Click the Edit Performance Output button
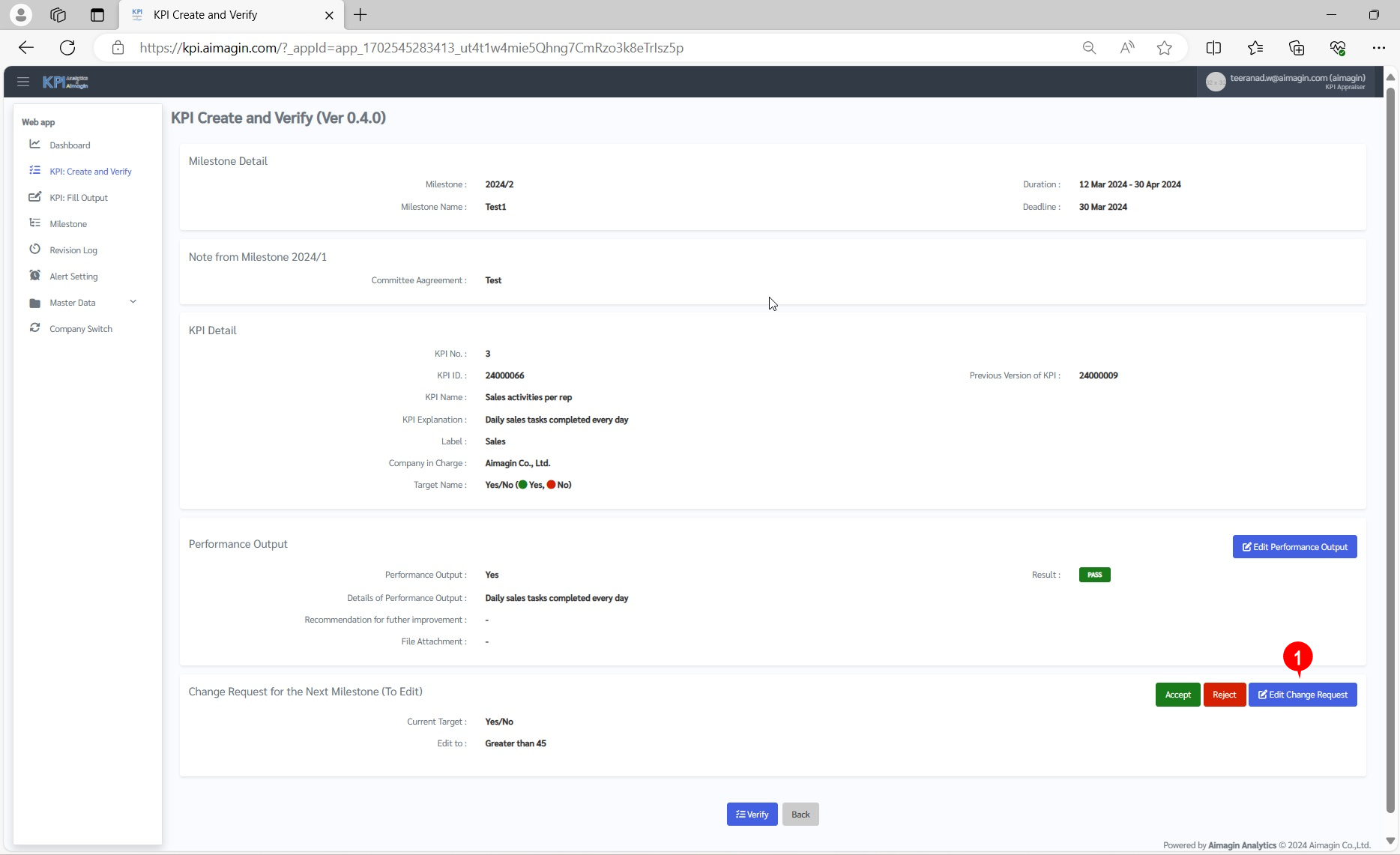Image resolution: width=1400 pixels, height=855 pixels. pos(1294,547)
